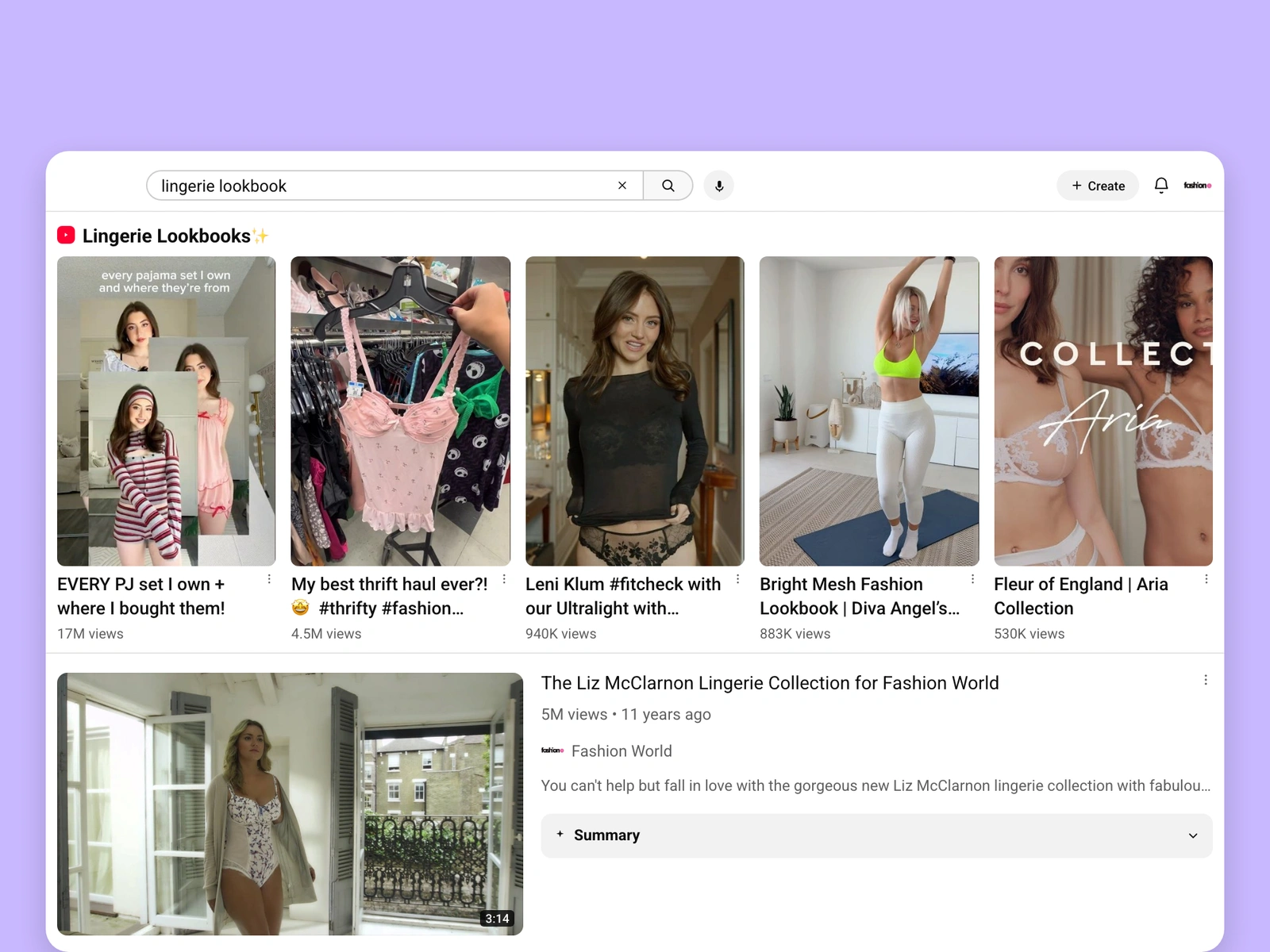Expand the Summary panel
1270x952 pixels.
(x=876, y=835)
